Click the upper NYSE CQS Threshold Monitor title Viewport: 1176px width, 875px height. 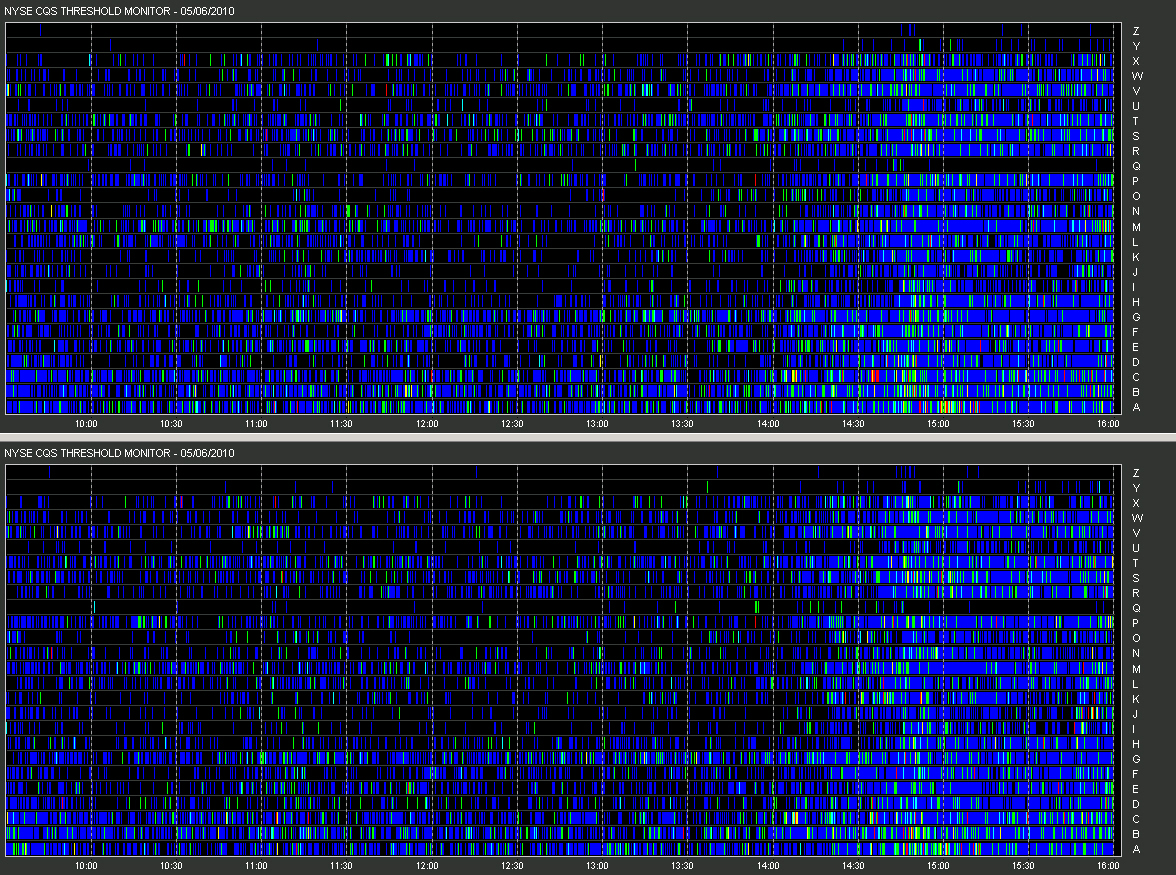[x=119, y=11]
